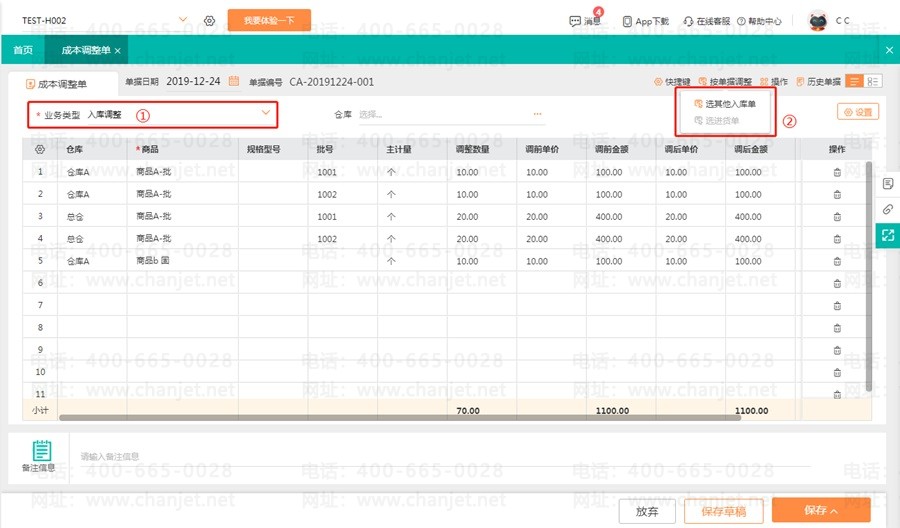The image size is (900, 528).
Task: Click 商品b 固 in row 5
Action: 153,261
